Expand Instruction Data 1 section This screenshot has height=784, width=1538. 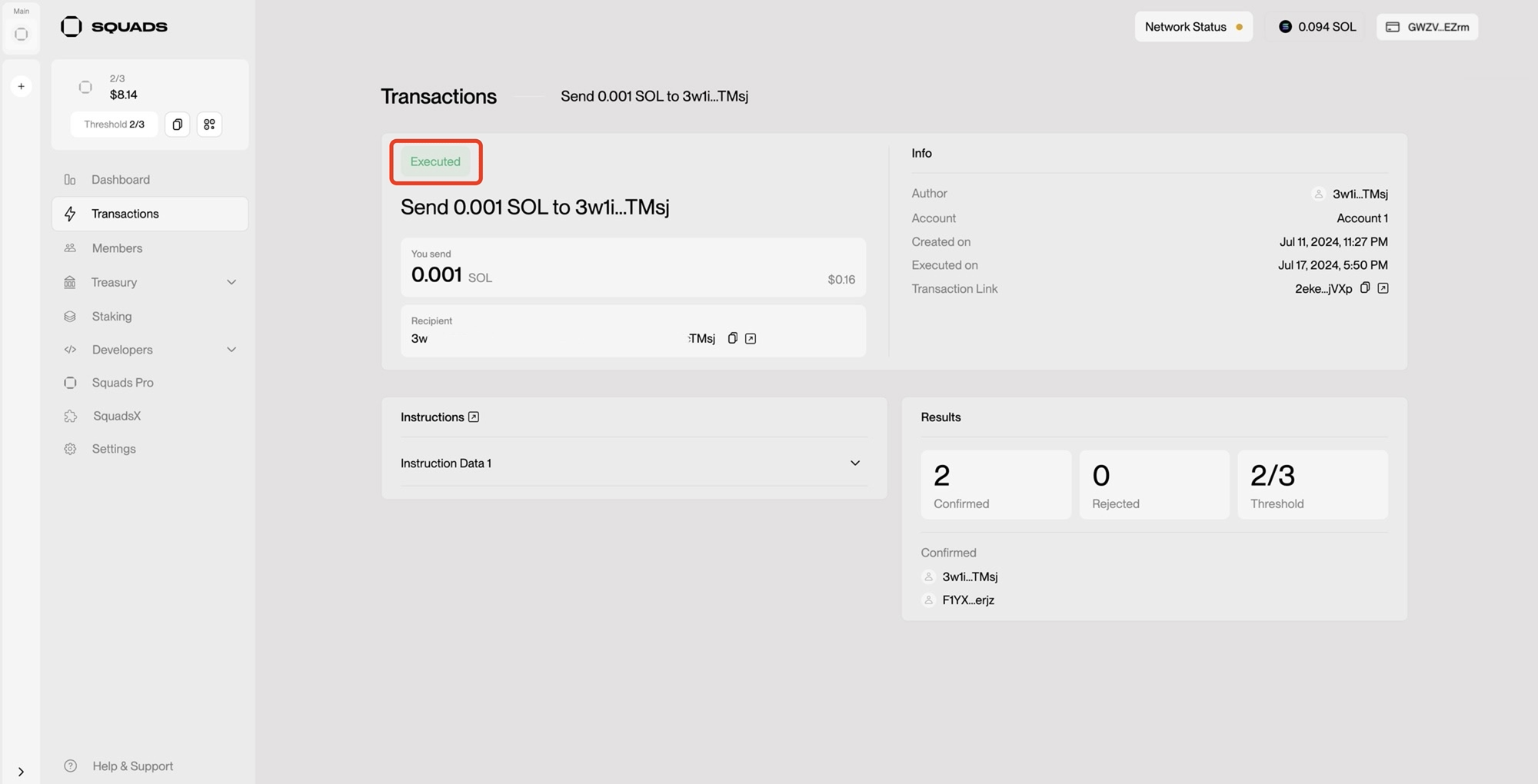click(x=854, y=463)
